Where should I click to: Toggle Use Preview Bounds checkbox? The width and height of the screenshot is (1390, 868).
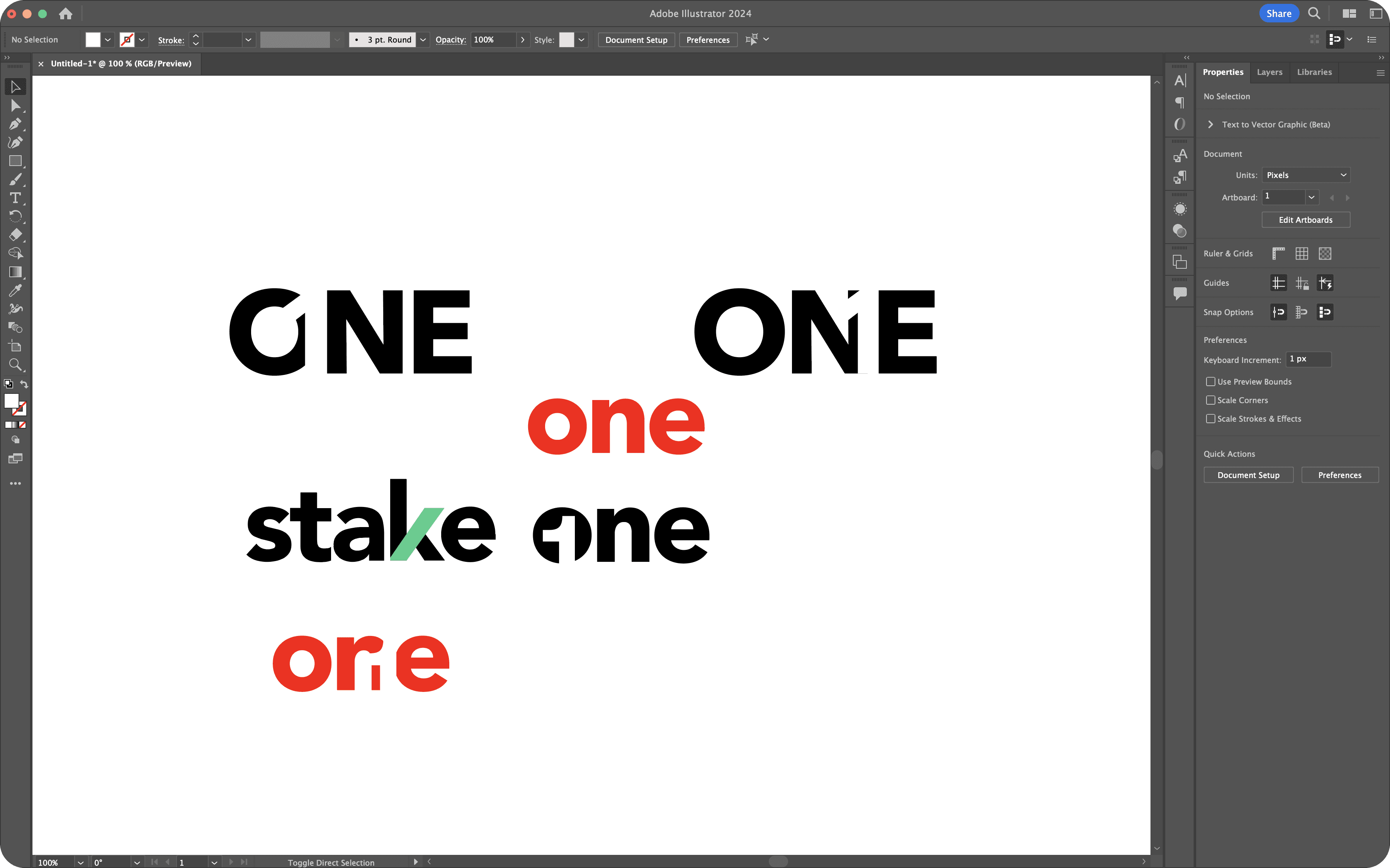point(1211,382)
